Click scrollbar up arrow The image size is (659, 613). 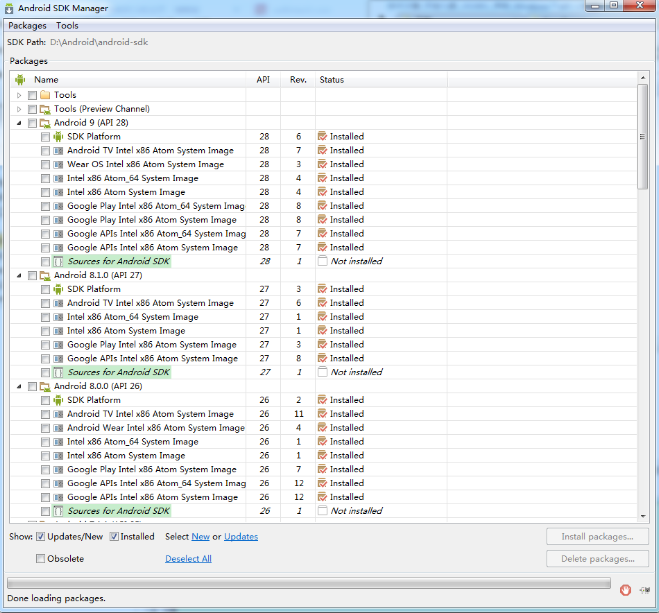point(643,78)
